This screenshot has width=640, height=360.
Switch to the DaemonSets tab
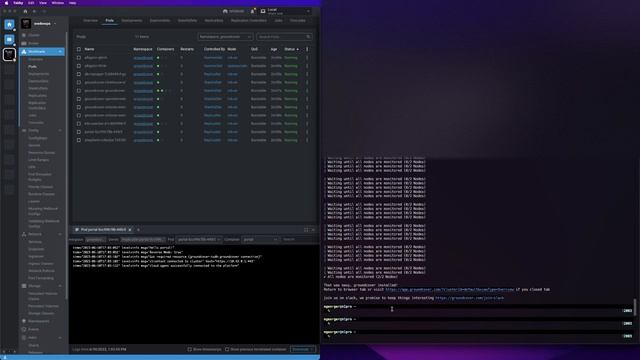pyautogui.click(x=160, y=20)
